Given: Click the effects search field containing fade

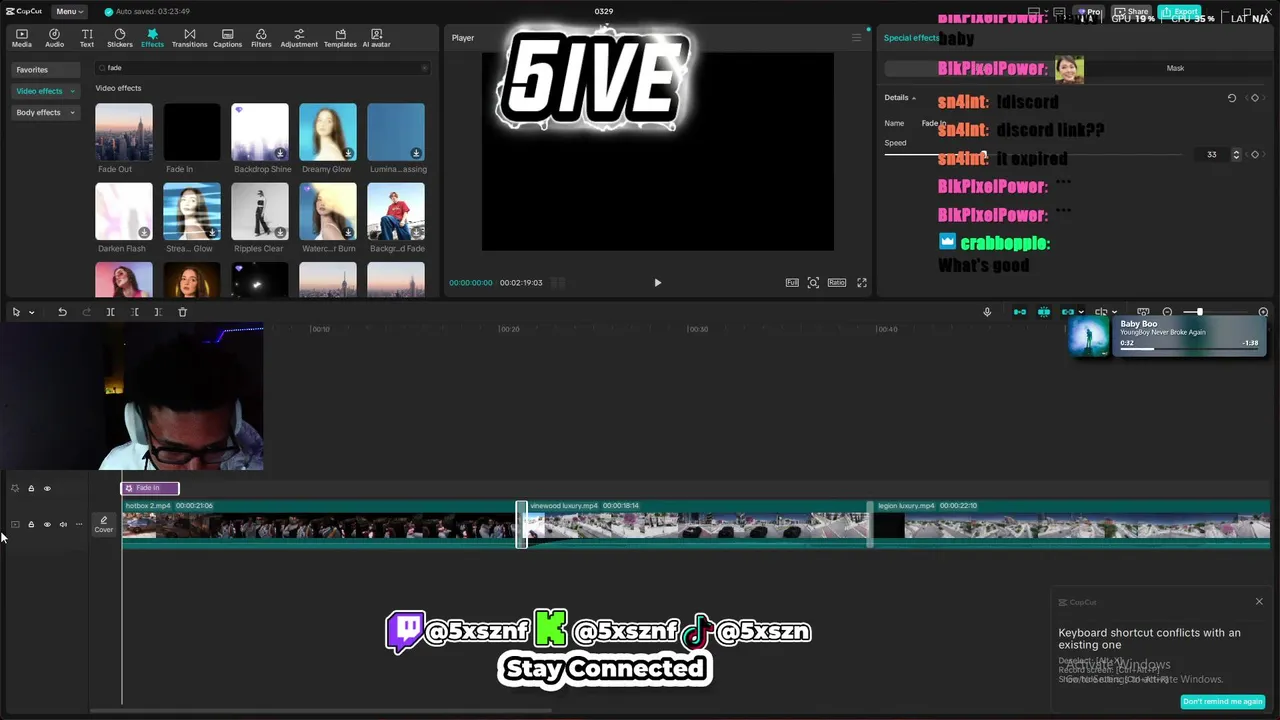Looking at the screenshot, I should tap(263, 68).
